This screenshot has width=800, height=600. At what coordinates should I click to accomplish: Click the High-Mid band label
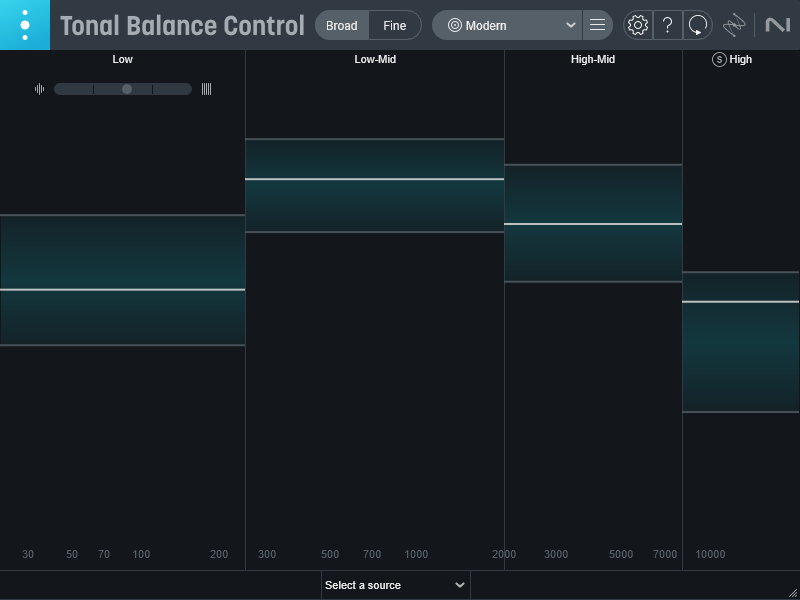coord(593,59)
